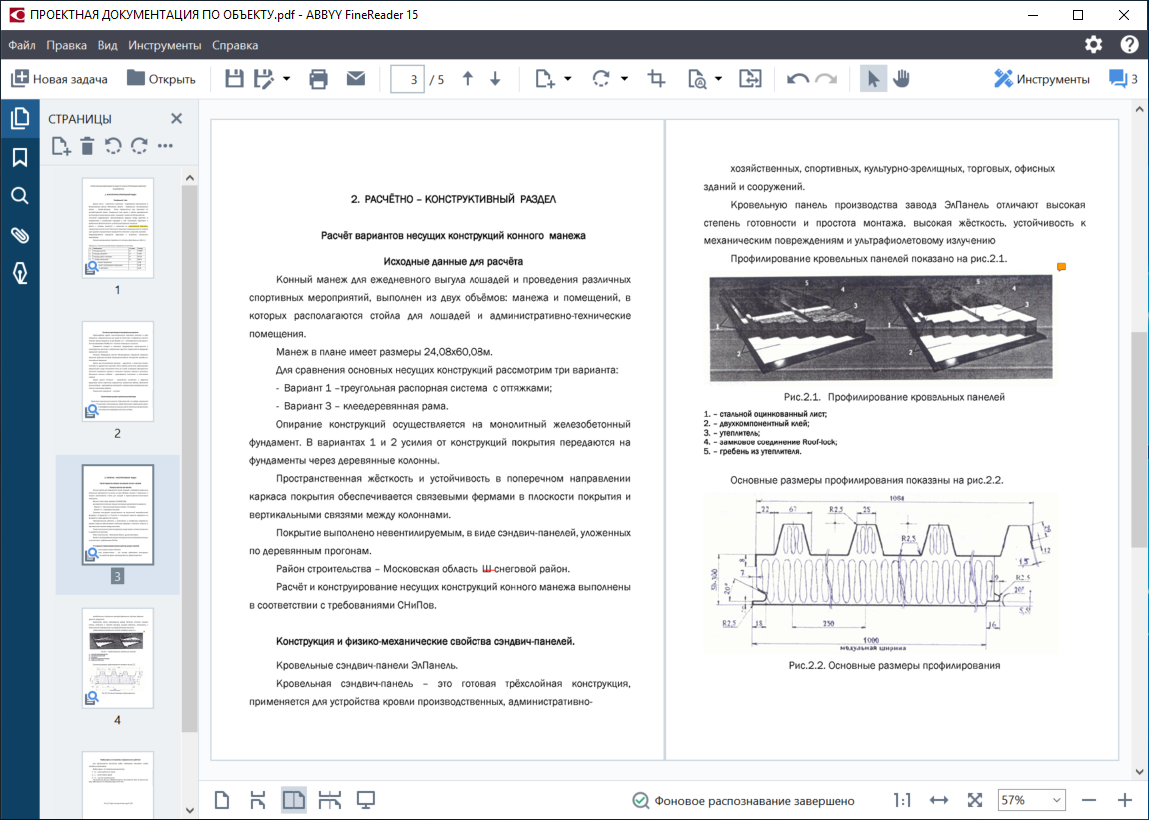Open the Инструменты menu

164,45
